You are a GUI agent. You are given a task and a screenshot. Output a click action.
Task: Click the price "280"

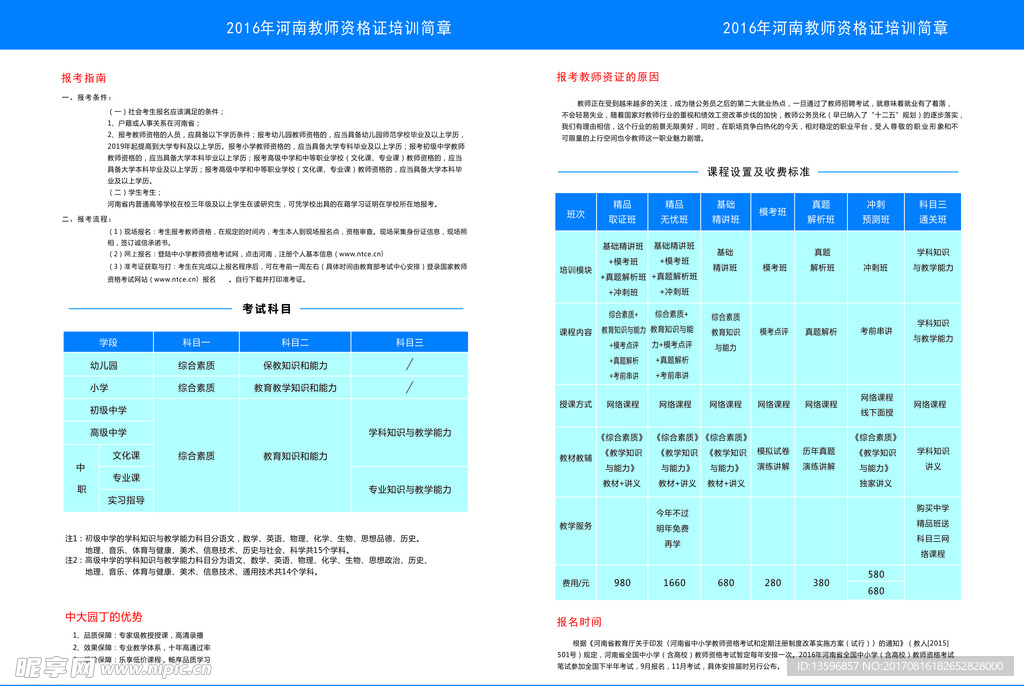coord(773,583)
